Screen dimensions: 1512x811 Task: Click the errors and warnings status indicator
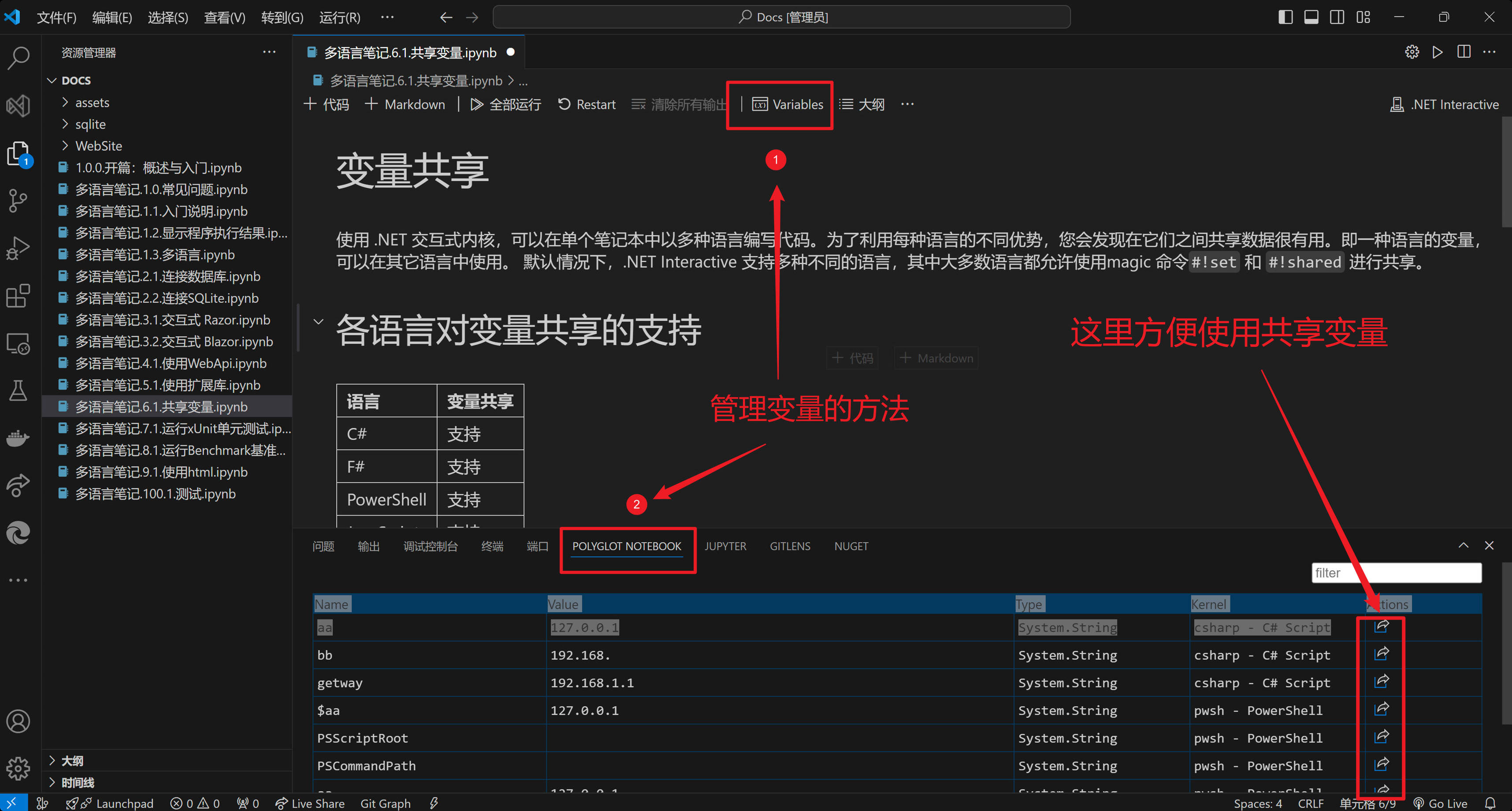pos(194,803)
